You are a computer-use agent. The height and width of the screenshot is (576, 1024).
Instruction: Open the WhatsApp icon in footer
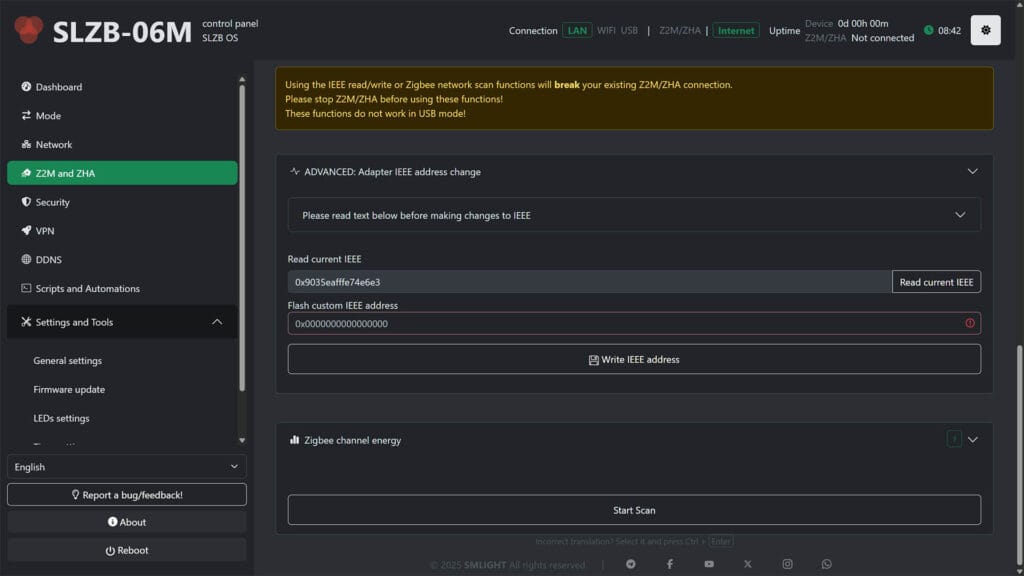click(x=826, y=564)
